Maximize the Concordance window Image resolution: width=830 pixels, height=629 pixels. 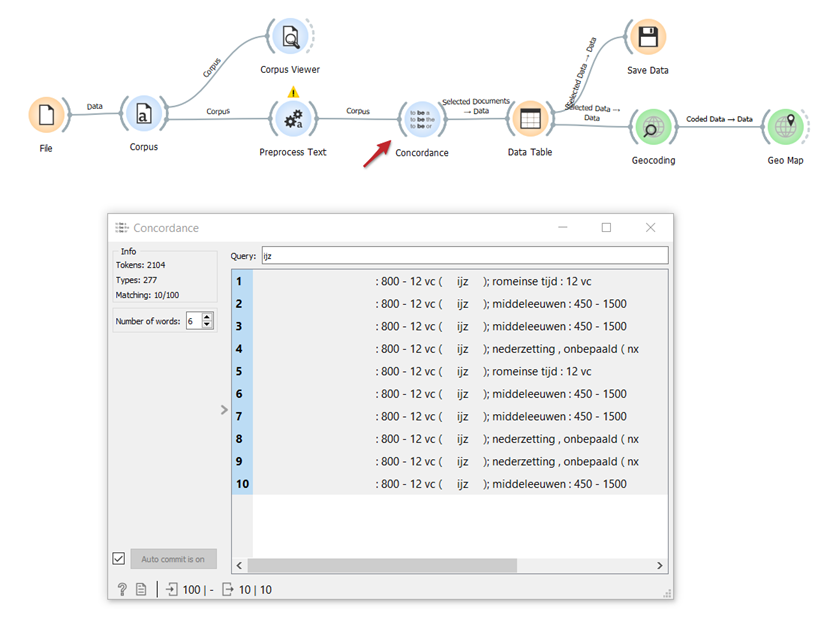[606, 228]
